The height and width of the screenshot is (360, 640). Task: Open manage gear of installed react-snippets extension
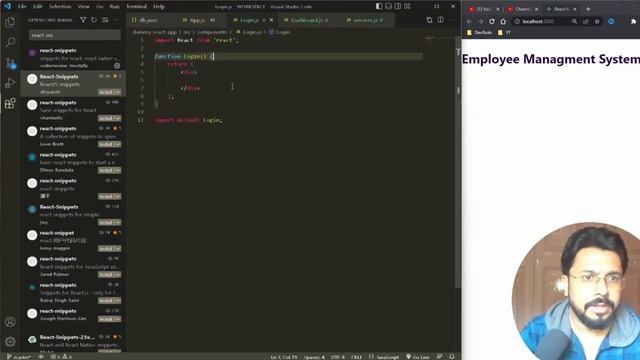(117, 66)
